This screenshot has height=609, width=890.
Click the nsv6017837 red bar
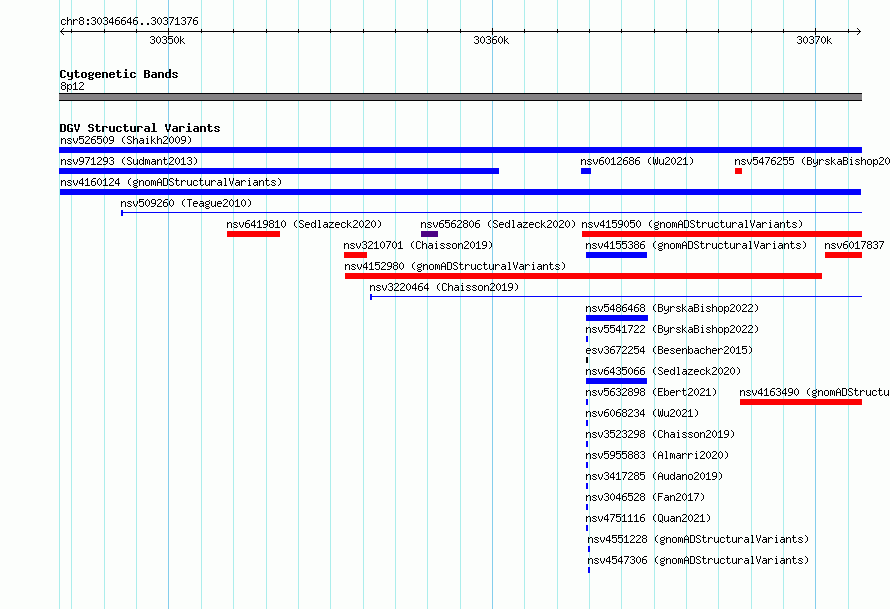pyautogui.click(x=843, y=255)
